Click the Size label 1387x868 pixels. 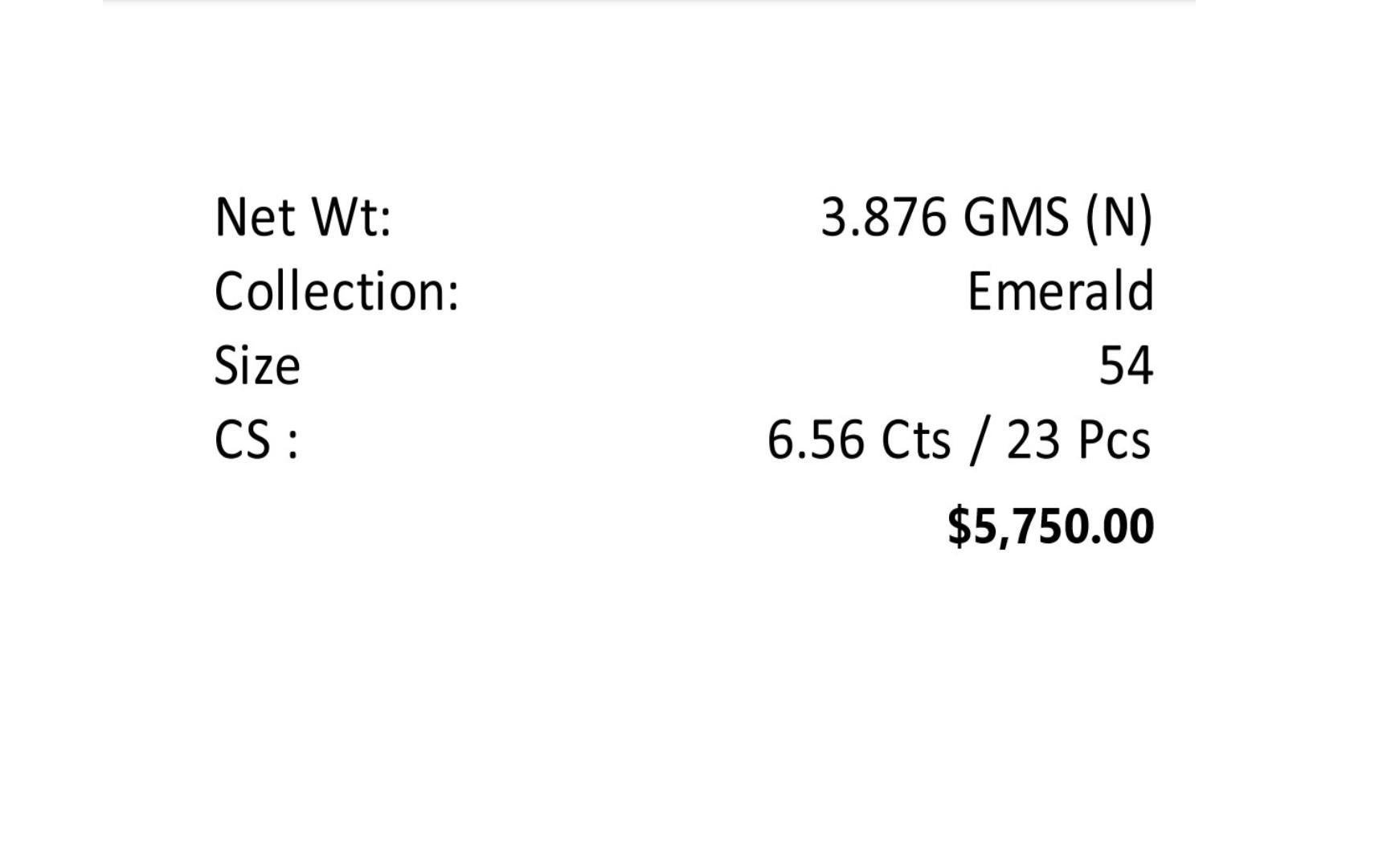coord(257,366)
